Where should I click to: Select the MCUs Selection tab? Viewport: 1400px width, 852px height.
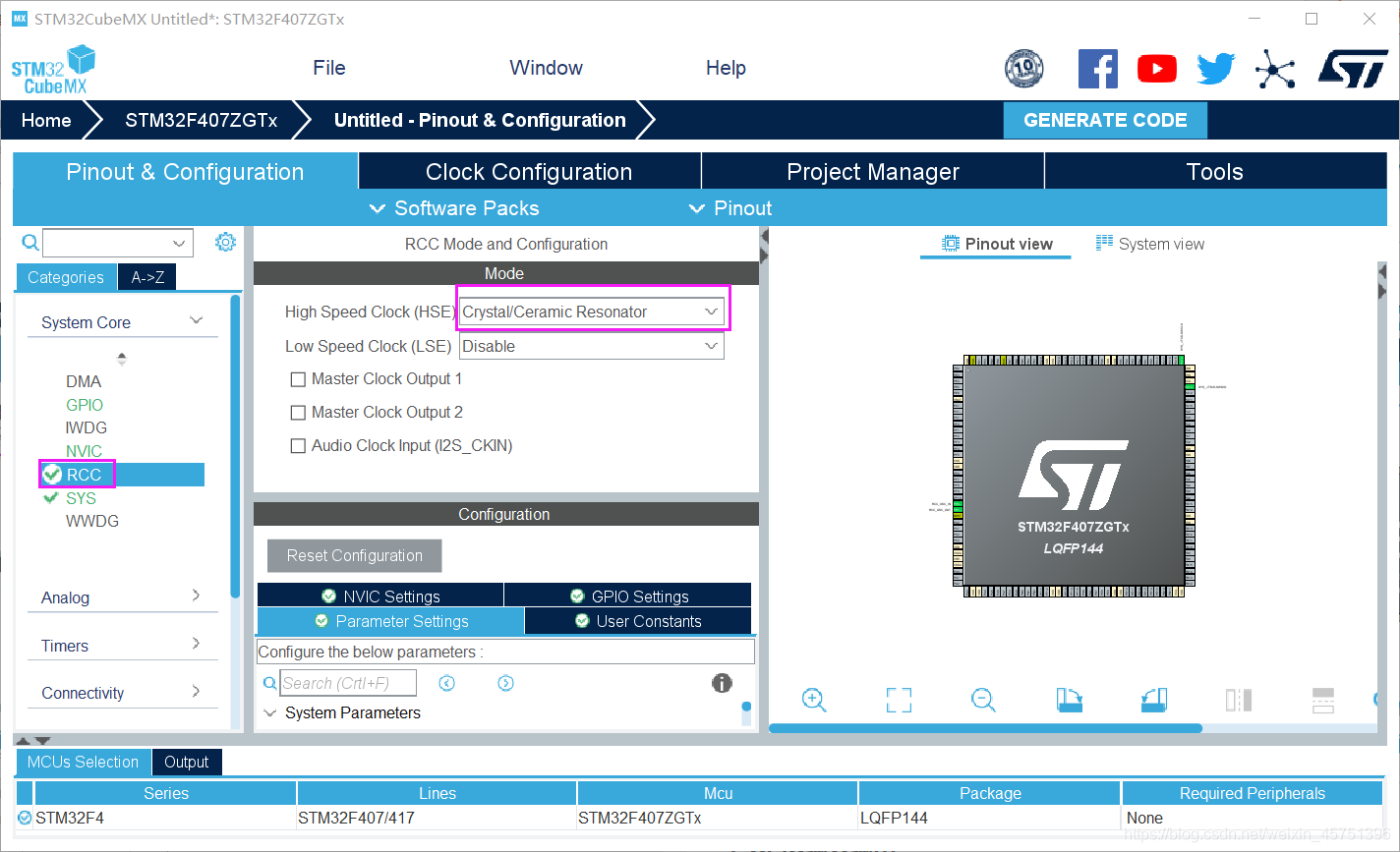pyautogui.click(x=83, y=762)
